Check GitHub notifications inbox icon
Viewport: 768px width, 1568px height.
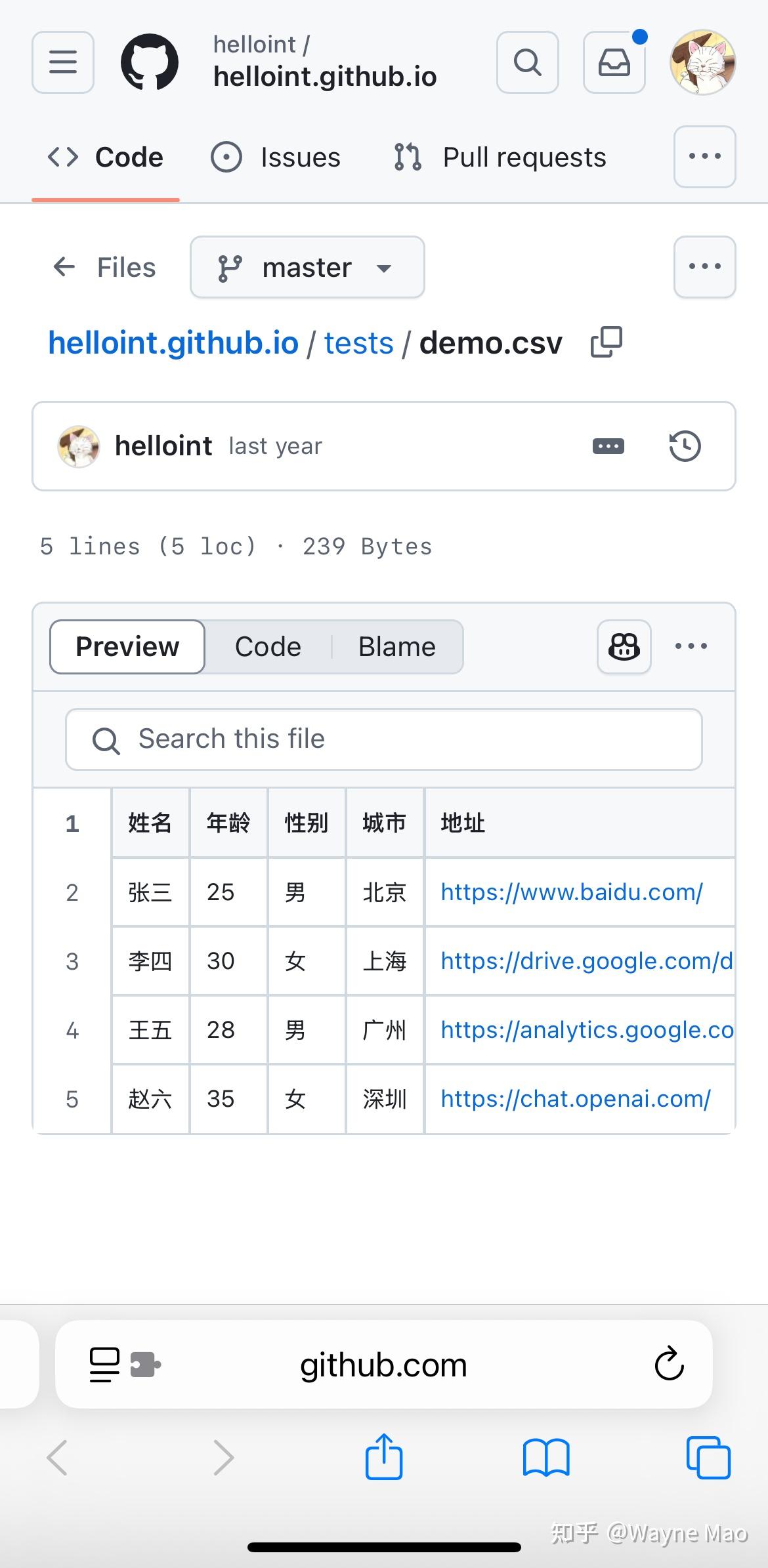point(614,62)
